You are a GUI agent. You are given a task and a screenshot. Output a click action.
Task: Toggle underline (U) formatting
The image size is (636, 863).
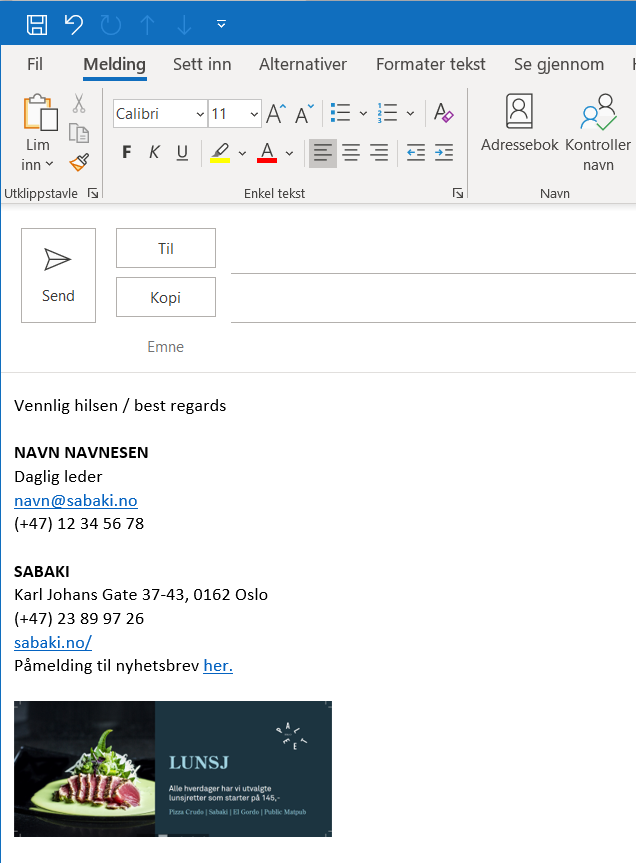pos(182,152)
